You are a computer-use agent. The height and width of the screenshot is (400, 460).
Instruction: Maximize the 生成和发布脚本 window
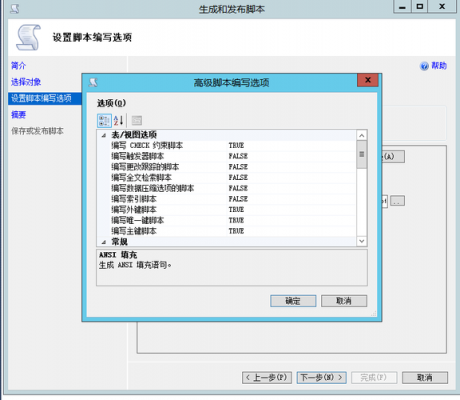(420, 7)
